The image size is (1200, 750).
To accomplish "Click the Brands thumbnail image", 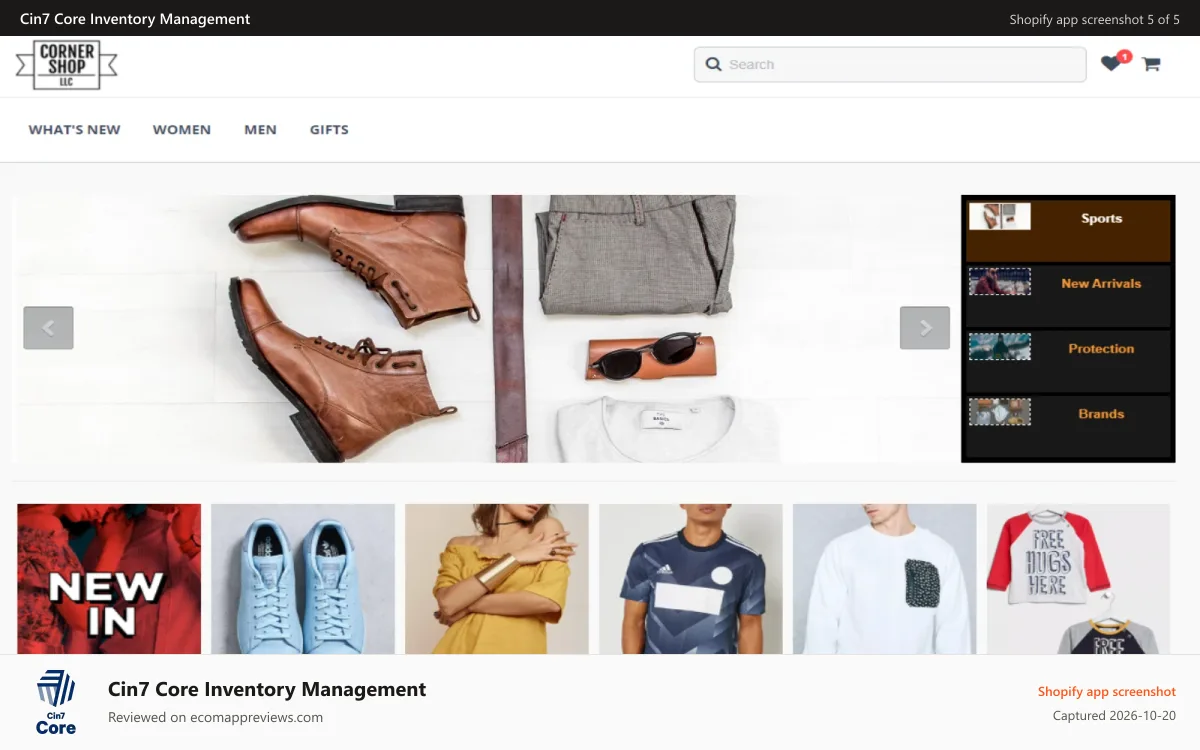I will [x=1000, y=411].
